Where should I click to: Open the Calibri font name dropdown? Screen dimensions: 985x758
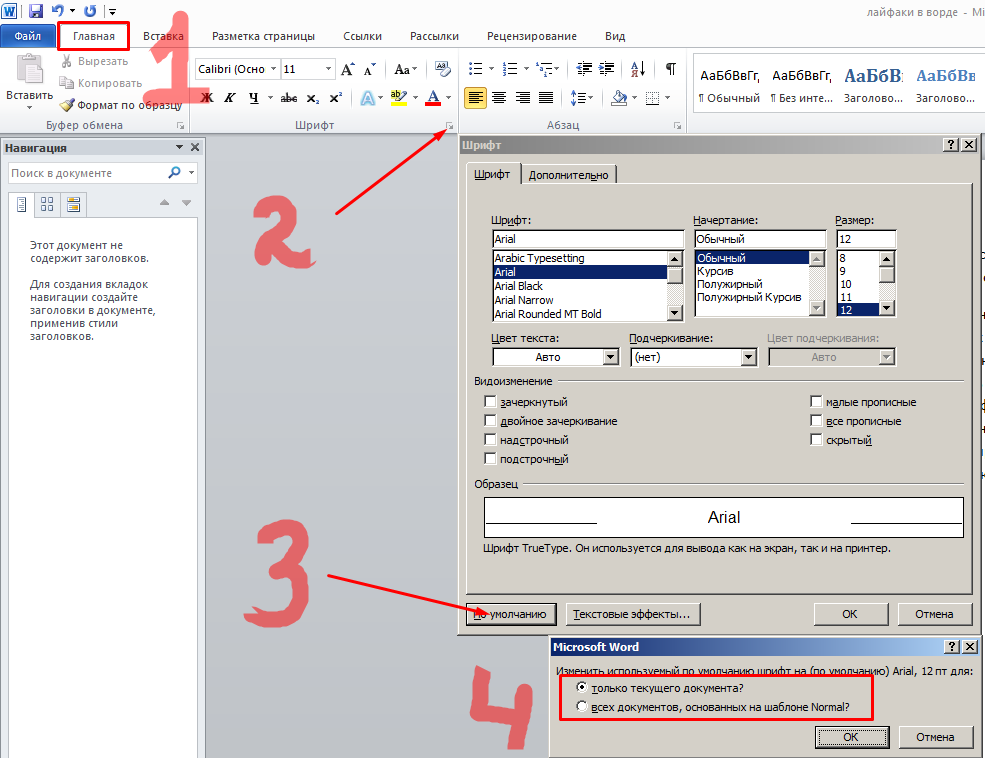[273, 69]
